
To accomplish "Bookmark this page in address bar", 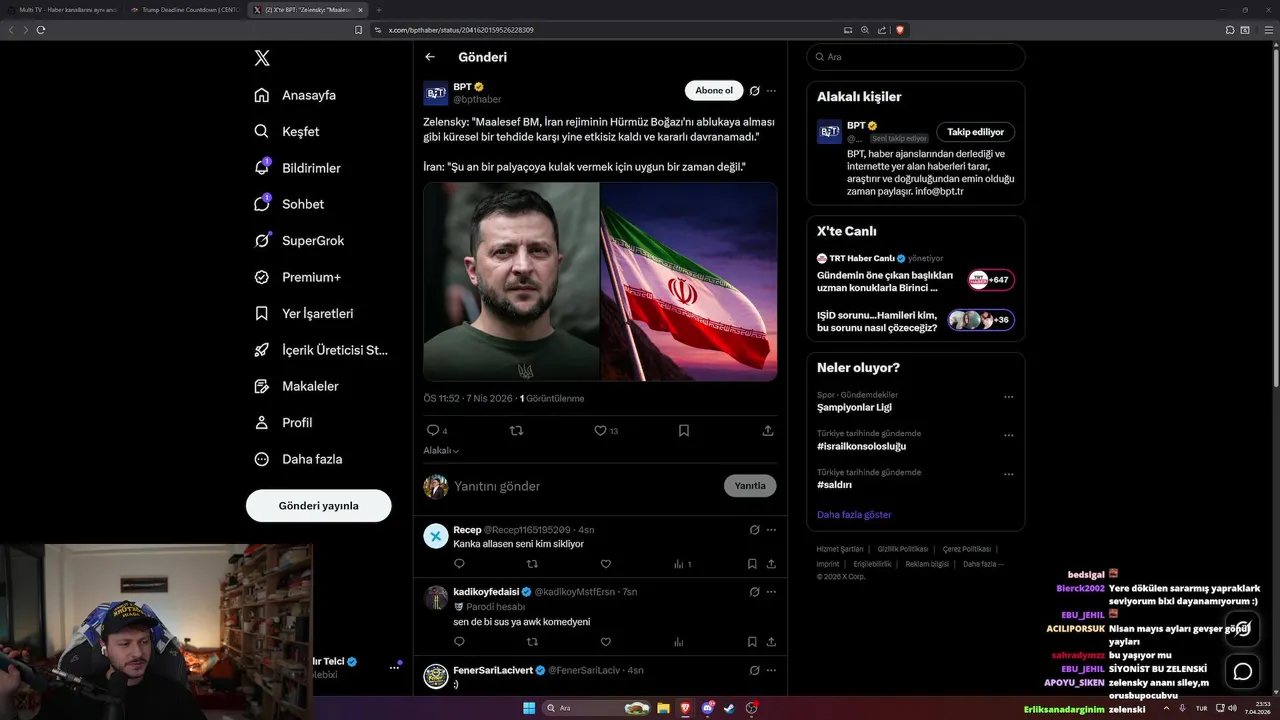I will click(359, 30).
